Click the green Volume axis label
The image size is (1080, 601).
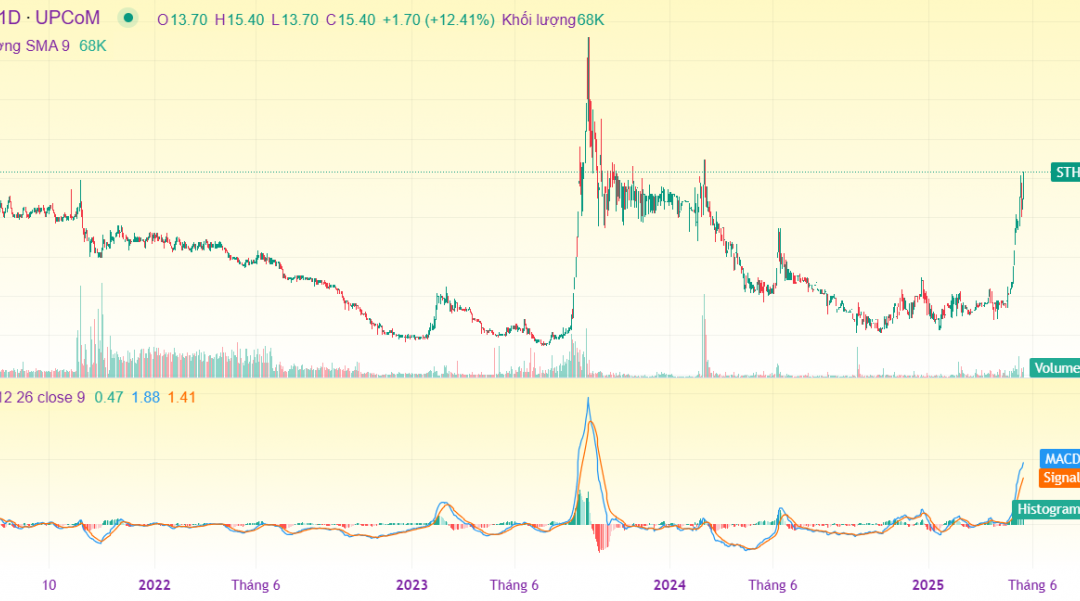1055,368
